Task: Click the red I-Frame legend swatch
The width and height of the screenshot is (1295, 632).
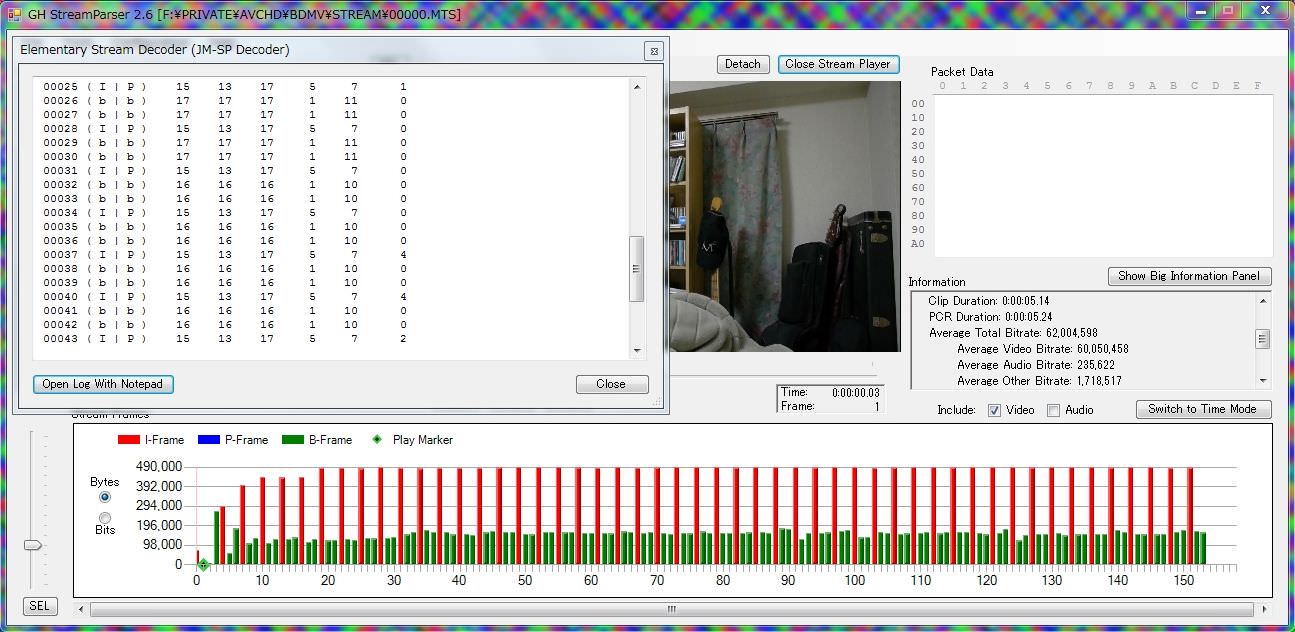Action: click(129, 440)
